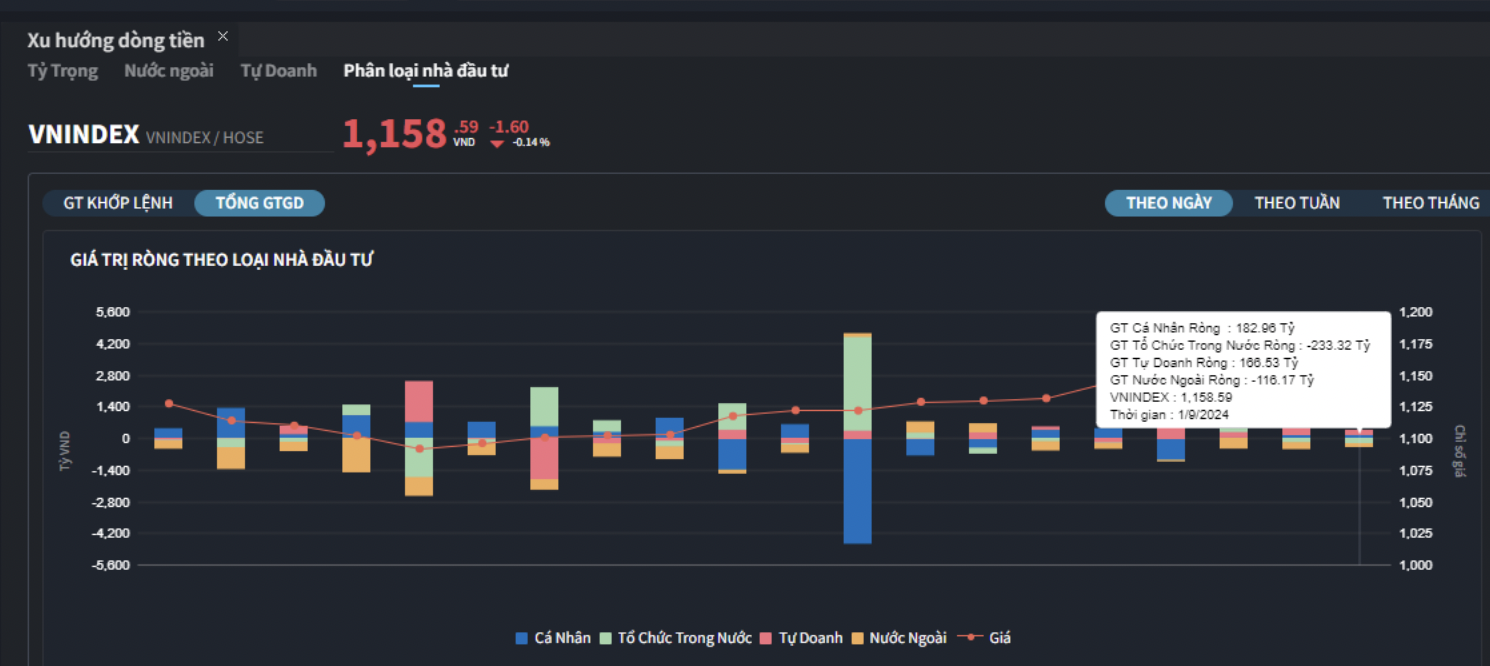Click the largest negative blue bar
Viewport: 1490px width, 666px height.
[857, 491]
